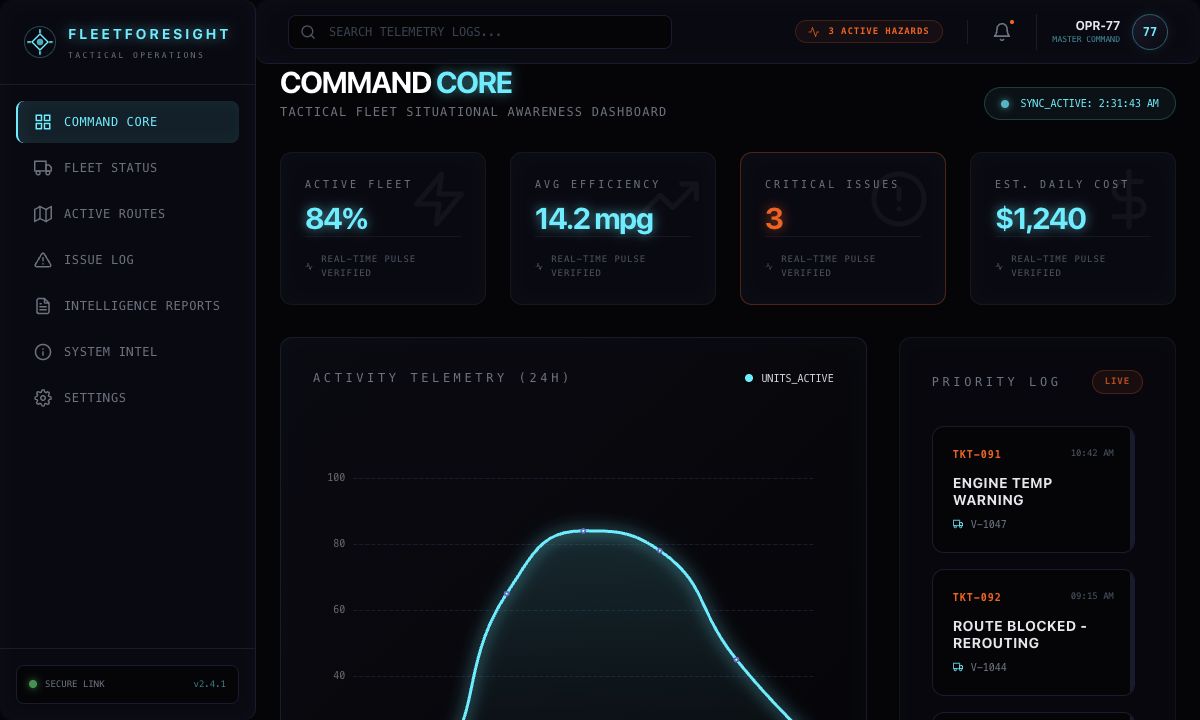
Task: Click the LIVE badge in Priority Log
Action: point(1117,381)
